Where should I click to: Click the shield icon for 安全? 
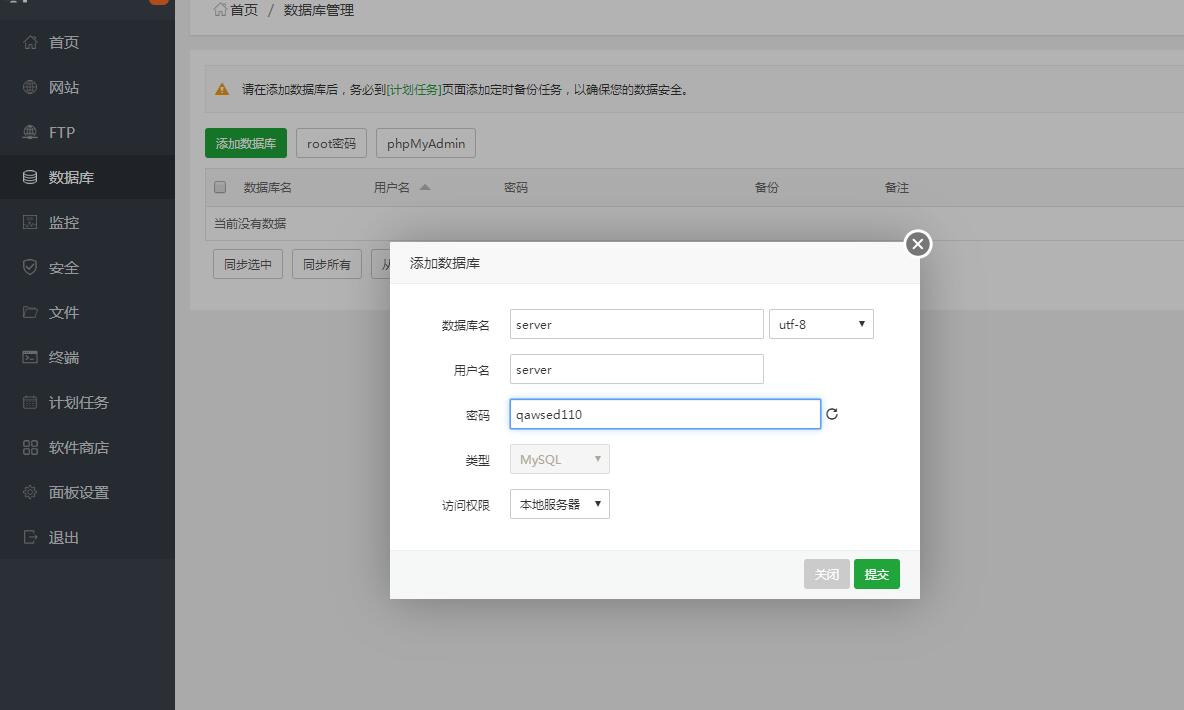(x=30, y=267)
